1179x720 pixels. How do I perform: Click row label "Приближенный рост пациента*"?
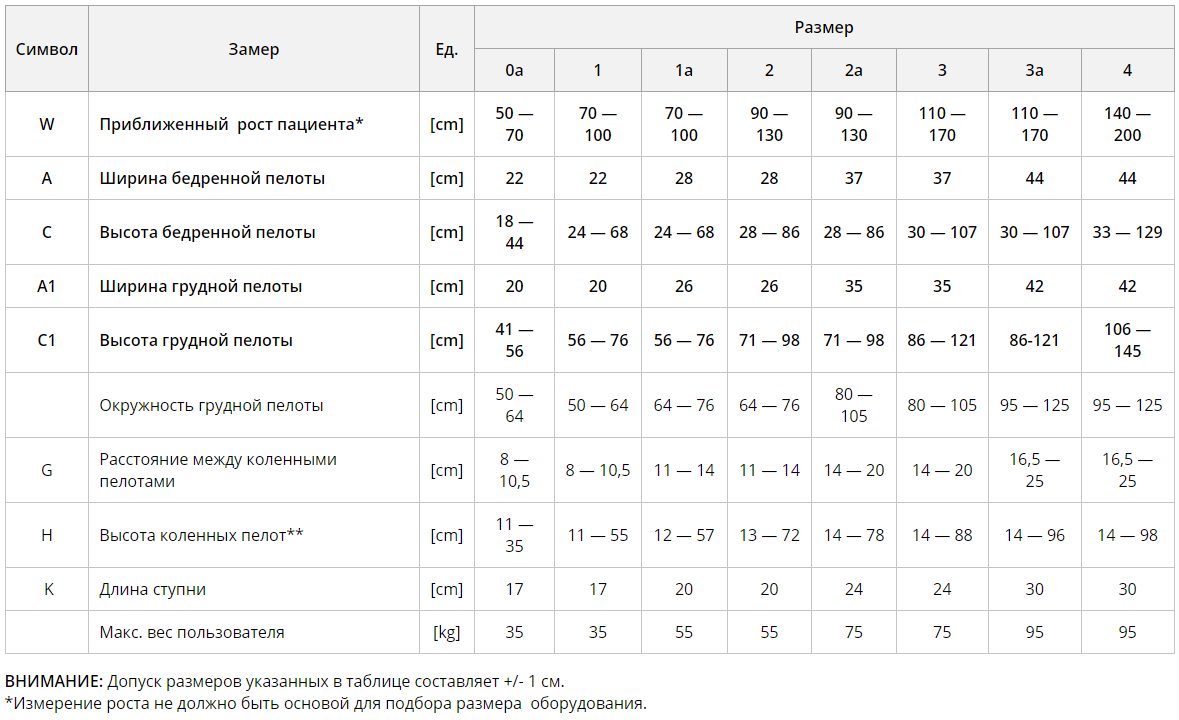(231, 124)
